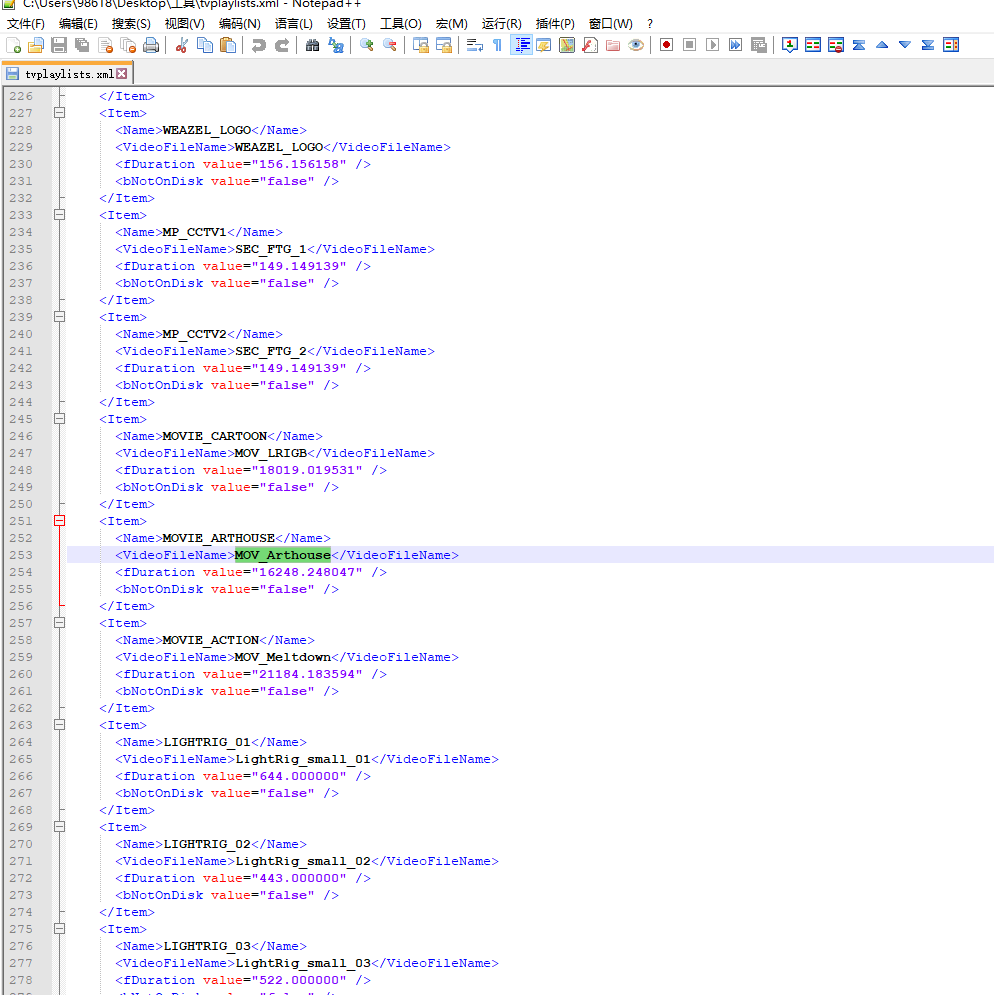Toggle synchronize vertical scrolling icon
The height and width of the screenshot is (995, 994).
tap(420, 45)
